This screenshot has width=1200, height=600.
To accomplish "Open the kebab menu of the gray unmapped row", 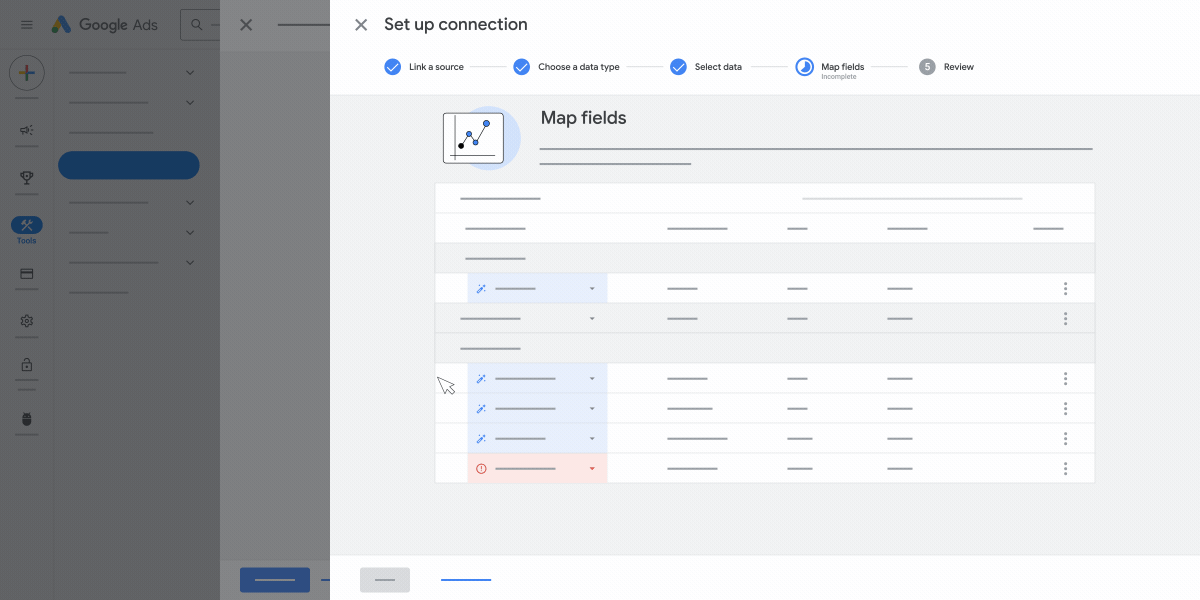I will pyautogui.click(x=1065, y=318).
